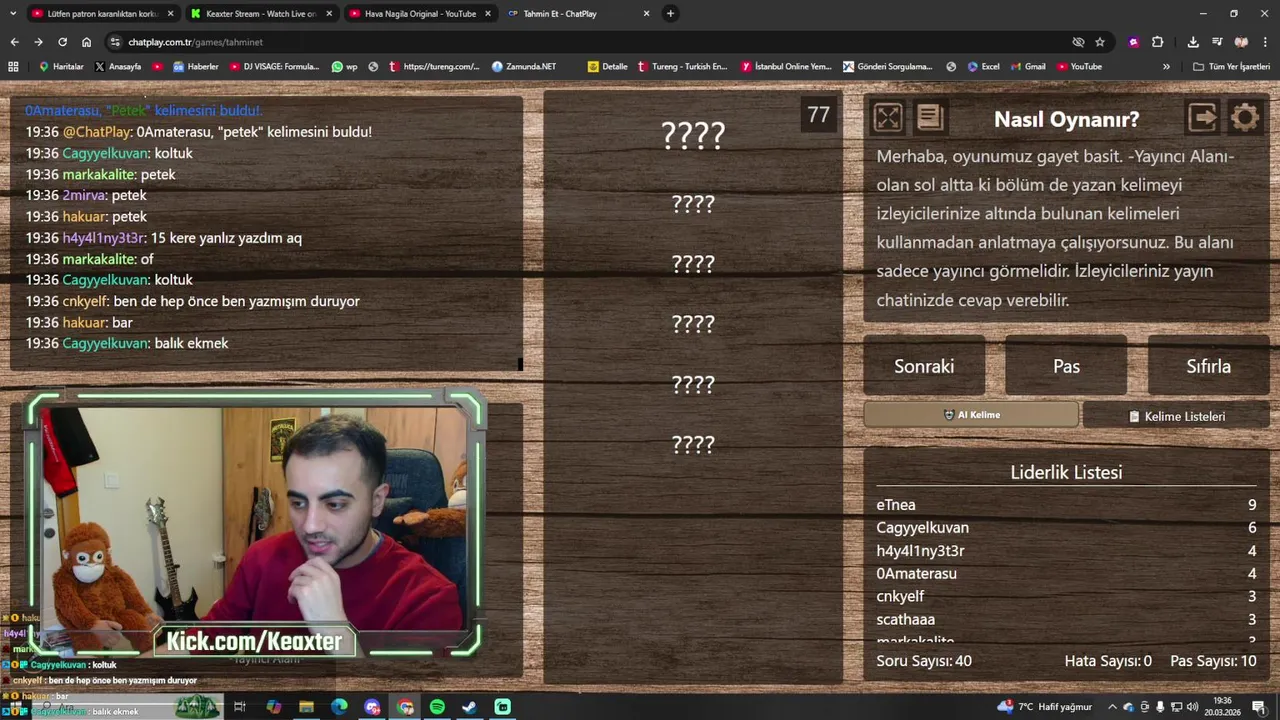Open the Excel bookmark
This screenshot has width=1280, height=720.
(x=983, y=67)
